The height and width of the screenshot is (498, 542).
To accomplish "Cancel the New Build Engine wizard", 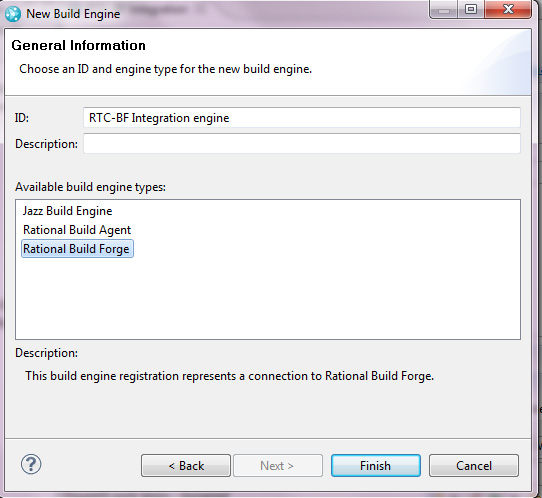I will 474,466.
